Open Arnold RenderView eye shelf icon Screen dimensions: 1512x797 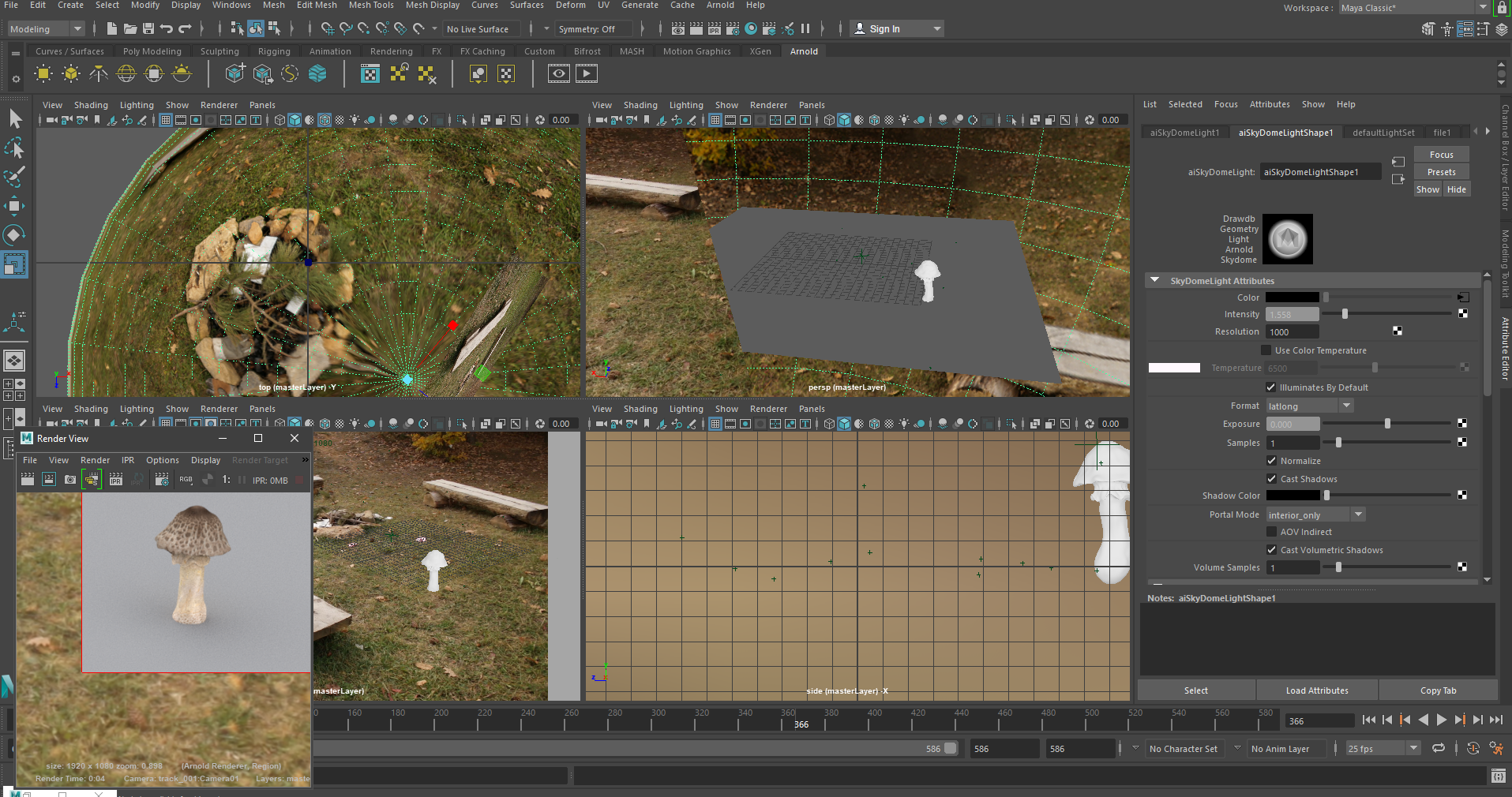559,74
